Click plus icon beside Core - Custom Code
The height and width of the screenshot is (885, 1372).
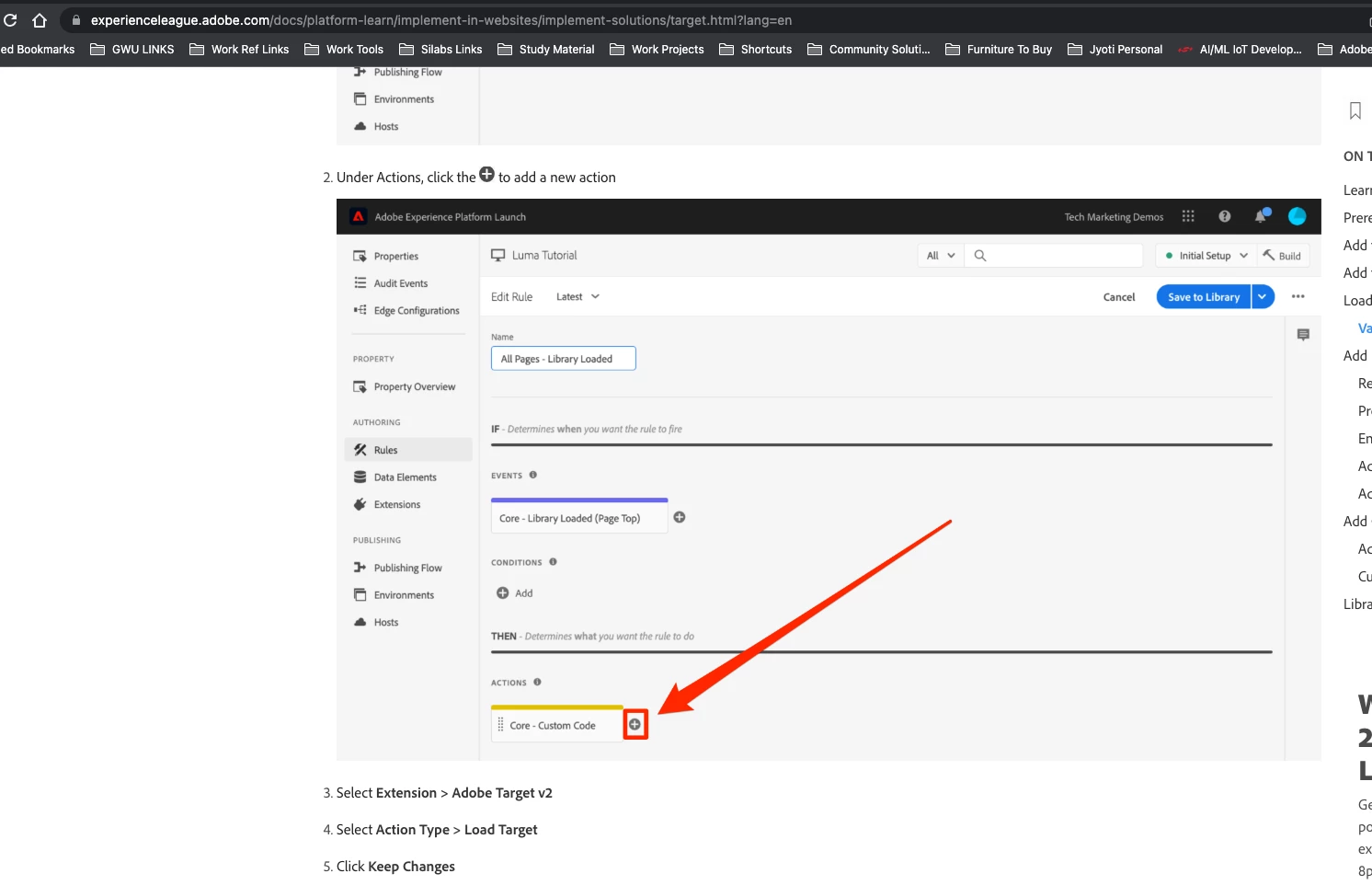tap(635, 725)
